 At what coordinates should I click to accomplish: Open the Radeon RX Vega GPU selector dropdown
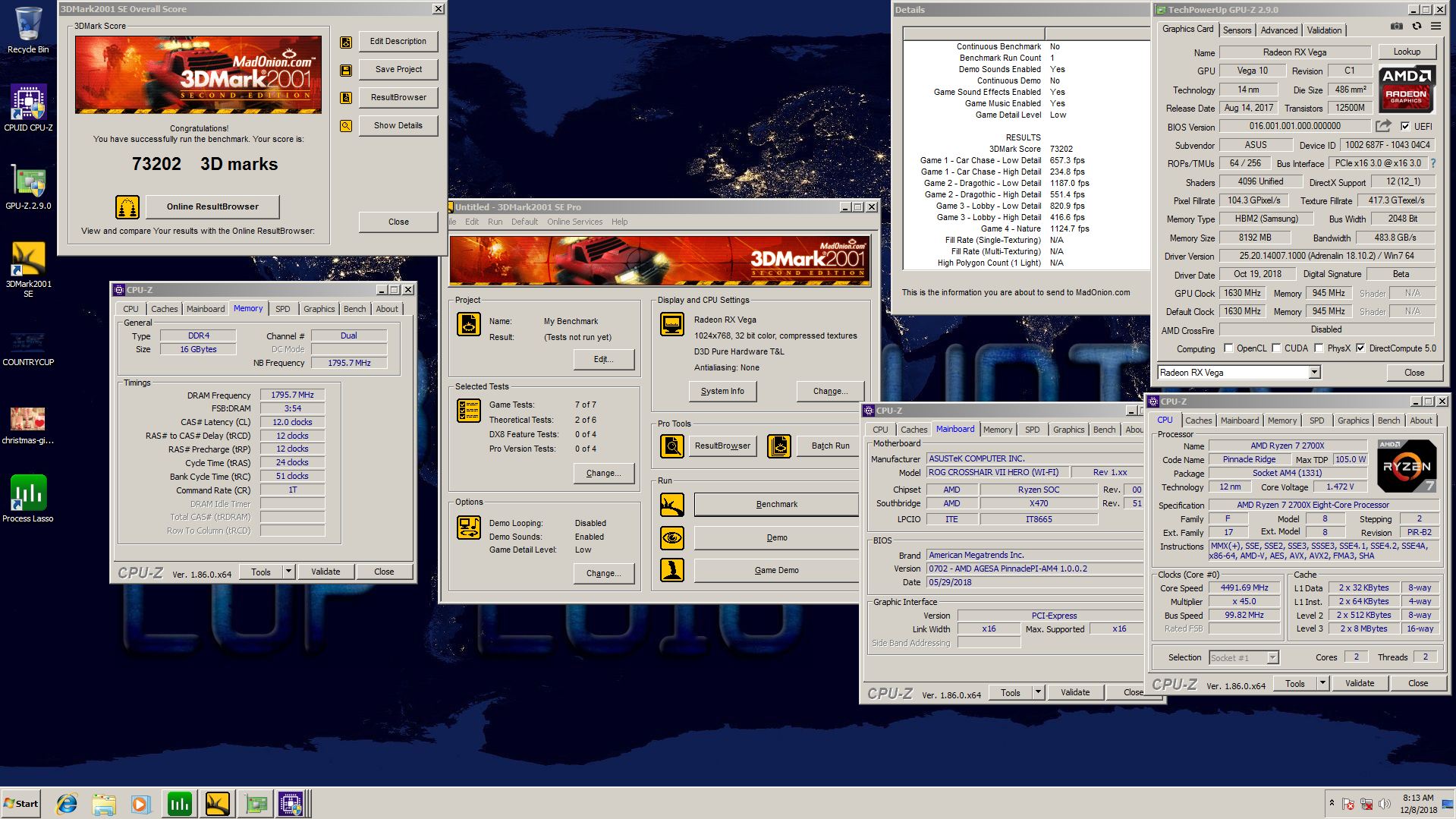1314,373
